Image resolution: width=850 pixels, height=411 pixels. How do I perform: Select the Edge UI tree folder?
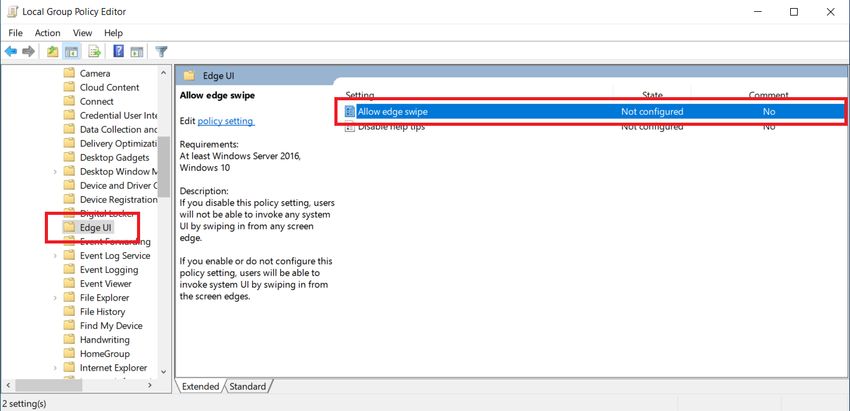[x=88, y=227]
